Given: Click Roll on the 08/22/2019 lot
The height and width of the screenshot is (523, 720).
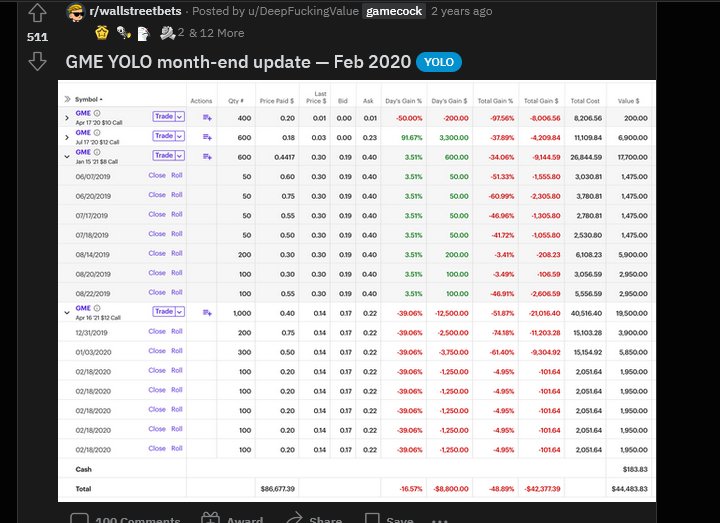Looking at the screenshot, I should point(177,292).
